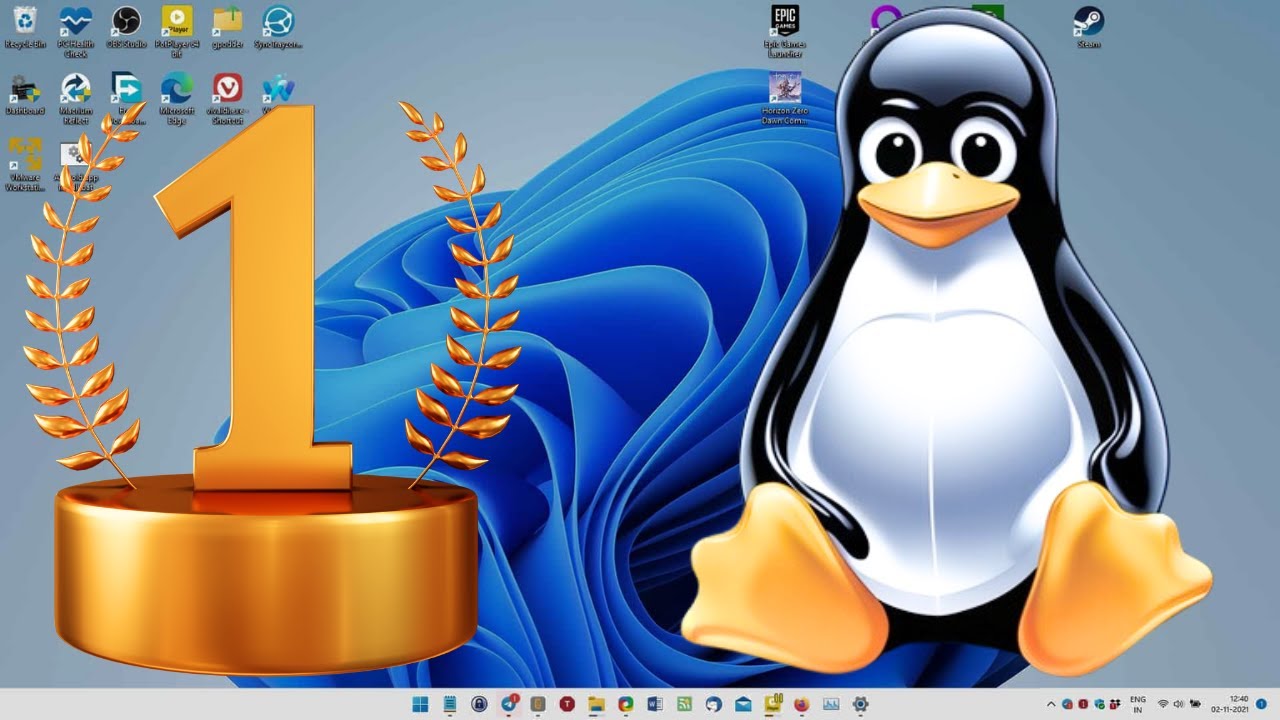Open Microsoft Word from the taskbar
This screenshot has width=1280, height=720.
[655, 704]
